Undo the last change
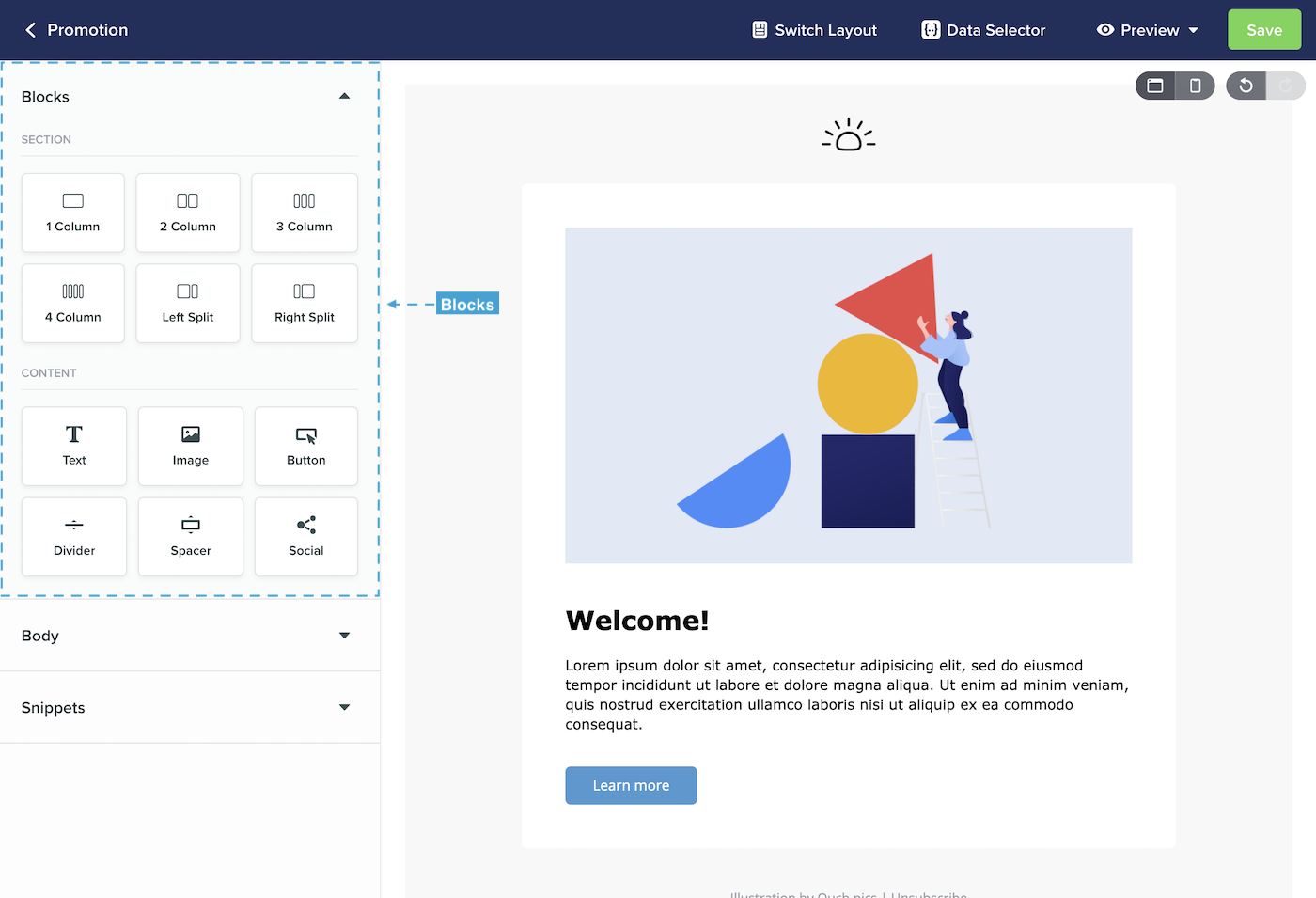The image size is (1316, 898). click(x=1245, y=85)
